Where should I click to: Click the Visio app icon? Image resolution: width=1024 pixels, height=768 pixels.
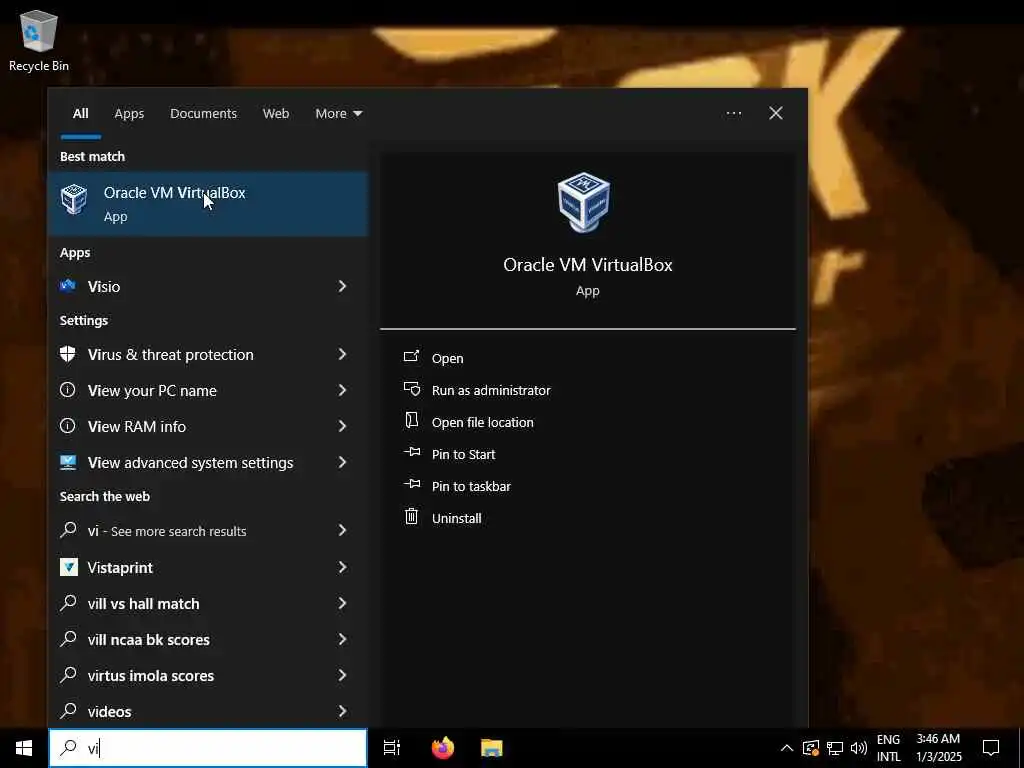click(x=68, y=285)
